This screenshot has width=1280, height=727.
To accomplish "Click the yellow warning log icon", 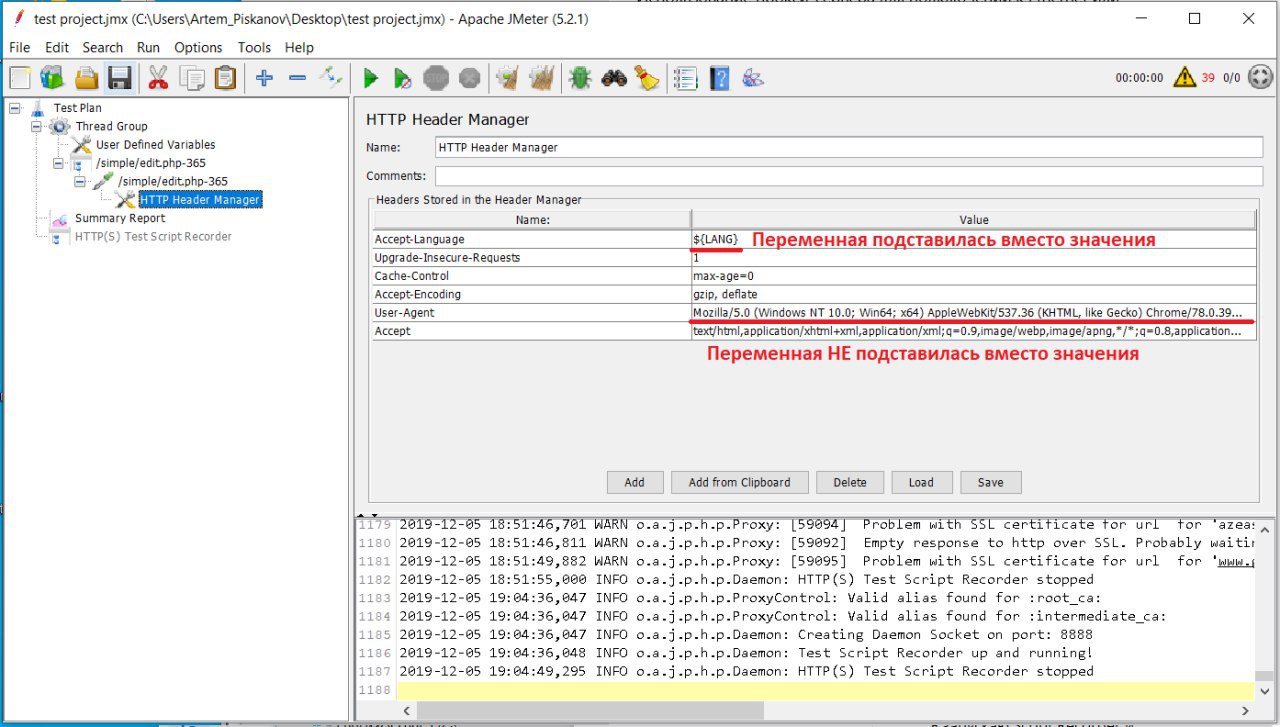I will (x=1185, y=76).
